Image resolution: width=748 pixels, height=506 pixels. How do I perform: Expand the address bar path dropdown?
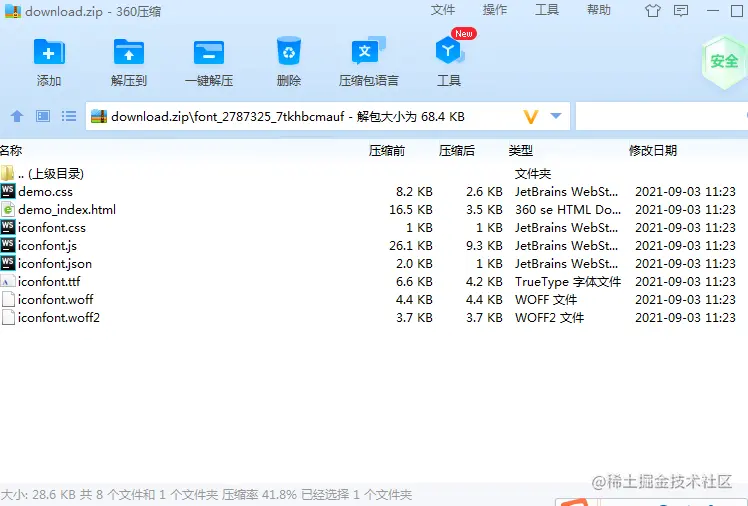(x=556, y=116)
